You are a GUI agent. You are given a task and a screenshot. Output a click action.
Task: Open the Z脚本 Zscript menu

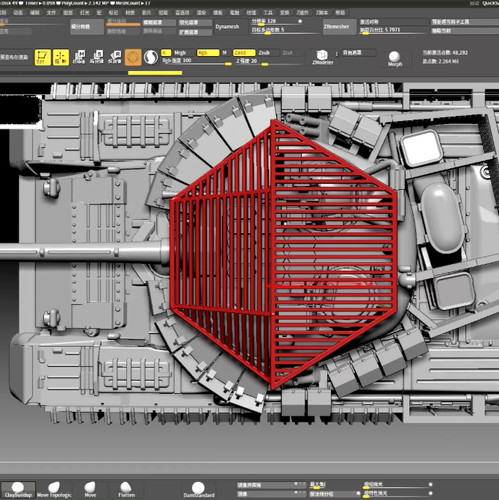322,13
